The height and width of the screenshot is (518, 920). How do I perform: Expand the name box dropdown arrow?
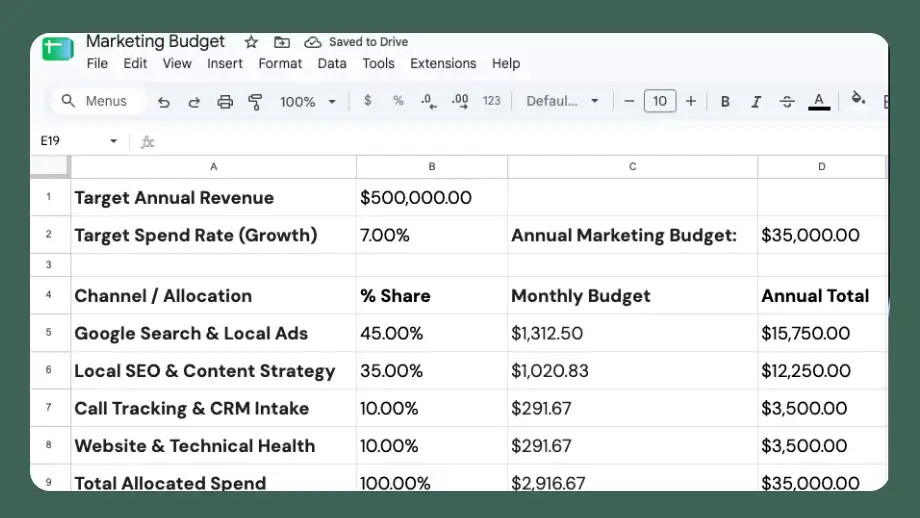(114, 141)
